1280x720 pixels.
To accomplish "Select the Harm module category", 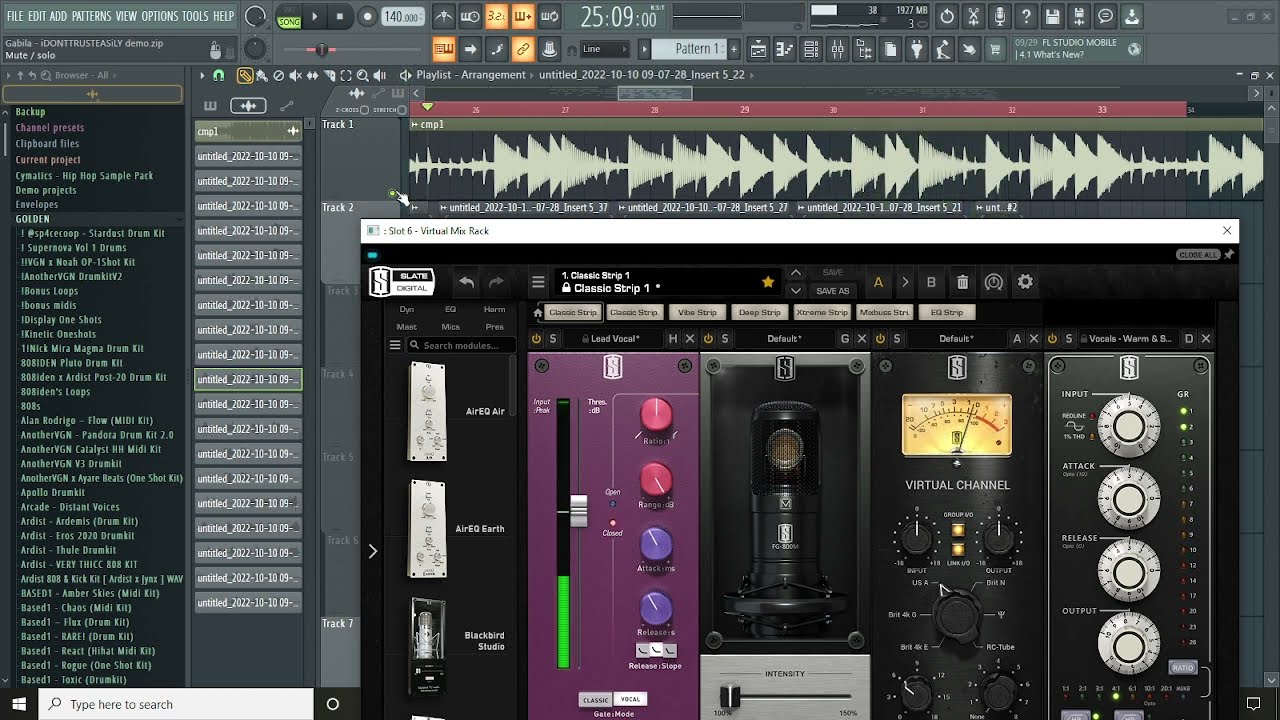I will [x=494, y=310].
